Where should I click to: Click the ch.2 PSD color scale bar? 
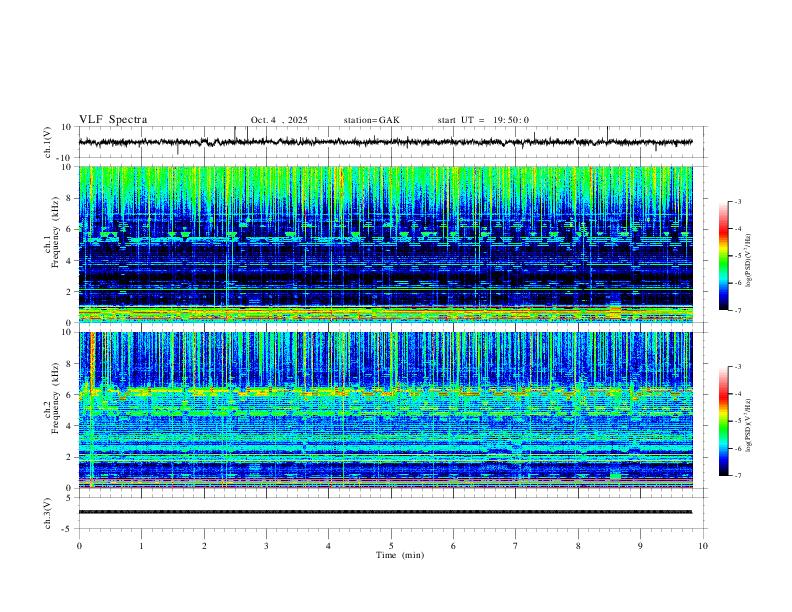point(723,421)
